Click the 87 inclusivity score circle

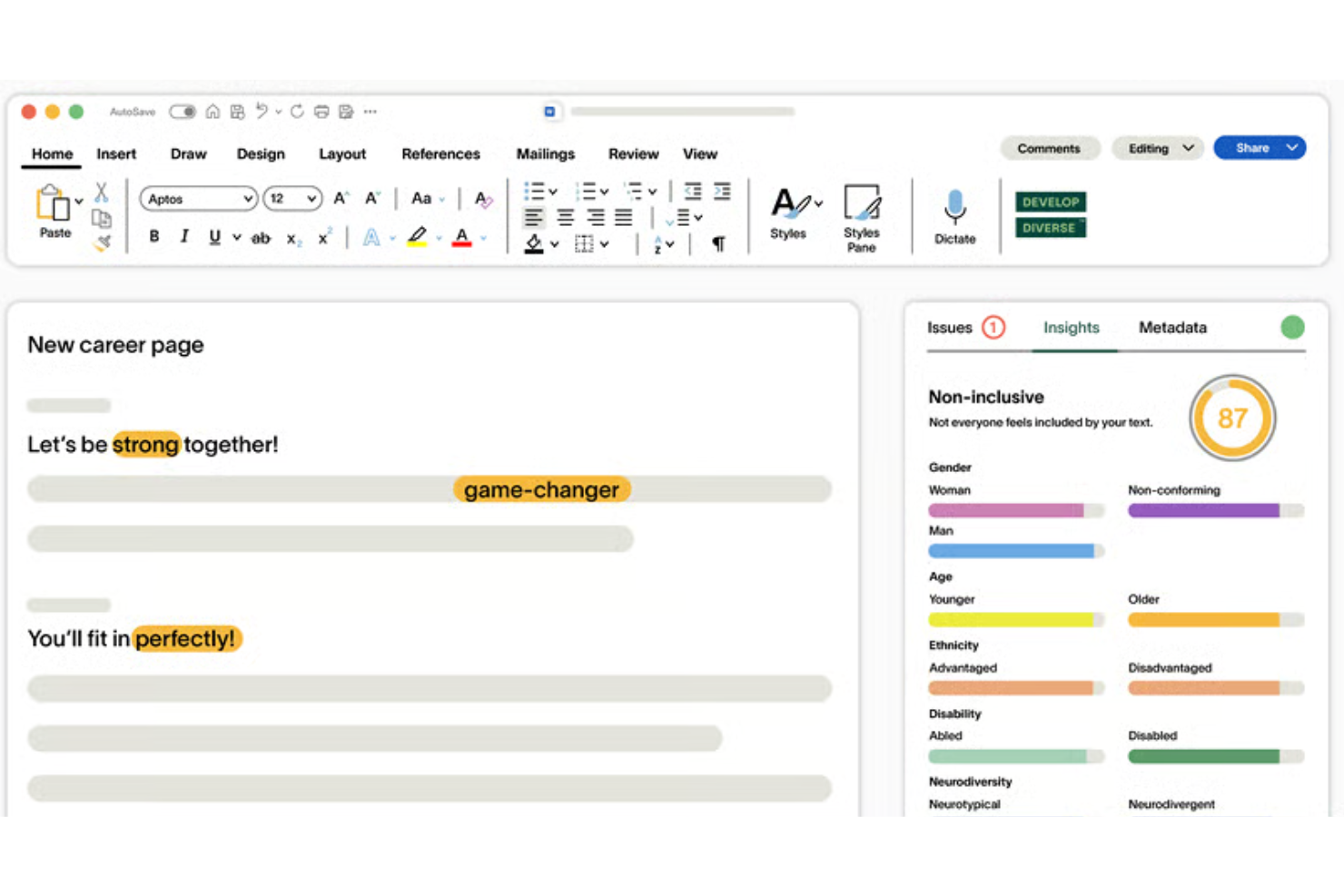click(x=1232, y=418)
